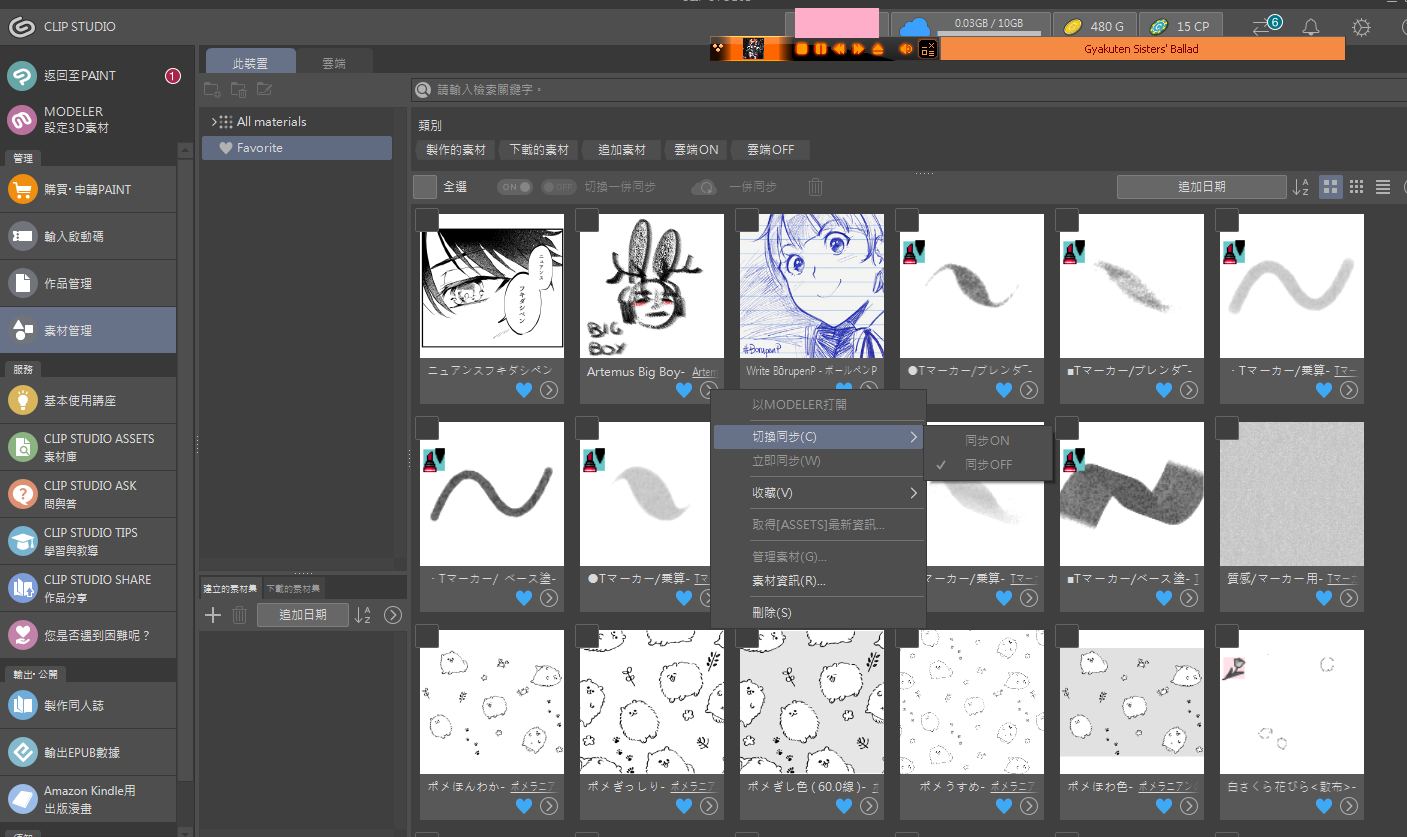Viewport: 1407px width, 837px height.
Task: Open the notifications bell icon
Action: coord(1311,27)
